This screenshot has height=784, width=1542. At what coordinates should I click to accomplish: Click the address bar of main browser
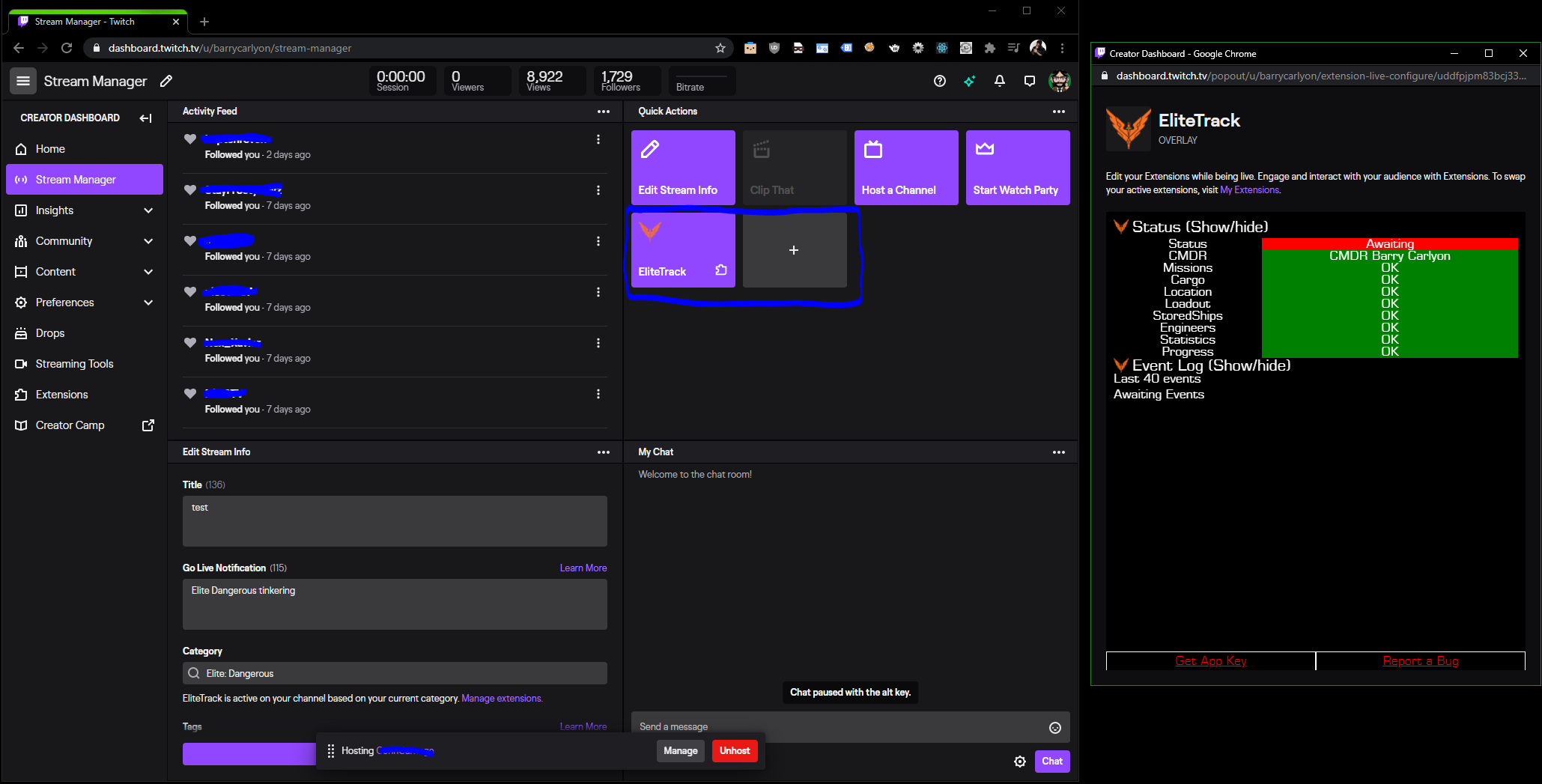tap(408, 48)
